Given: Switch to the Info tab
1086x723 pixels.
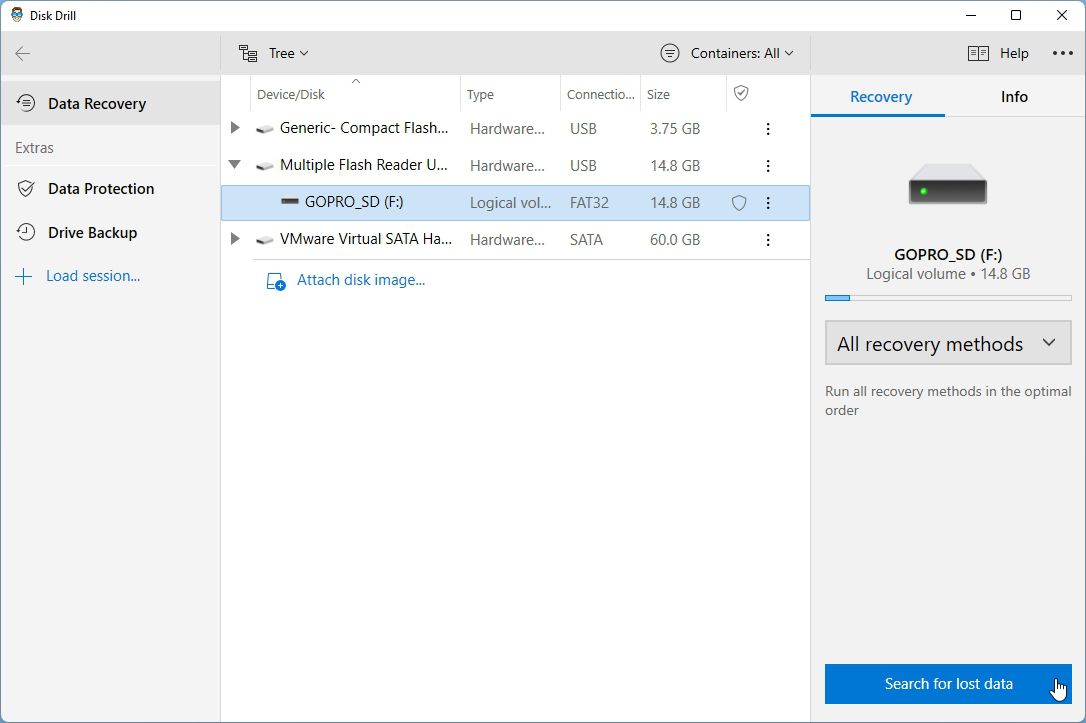Looking at the screenshot, I should 1014,97.
